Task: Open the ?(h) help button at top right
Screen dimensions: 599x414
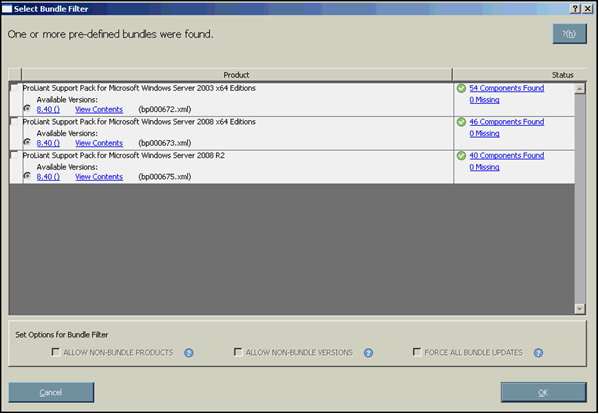Action: 569,34
